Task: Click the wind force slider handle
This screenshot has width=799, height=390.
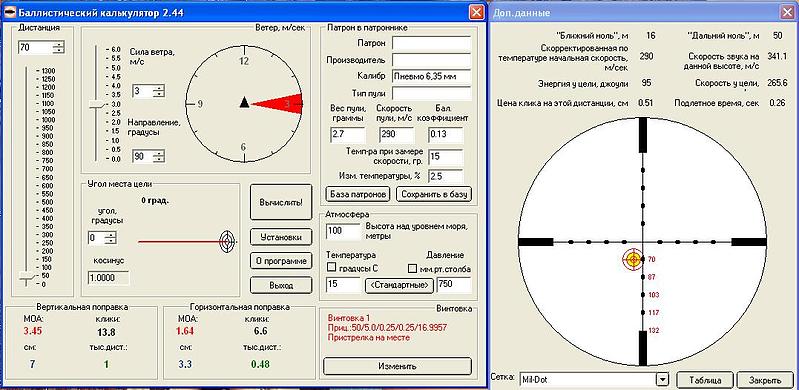Action: pyautogui.click(x=96, y=104)
